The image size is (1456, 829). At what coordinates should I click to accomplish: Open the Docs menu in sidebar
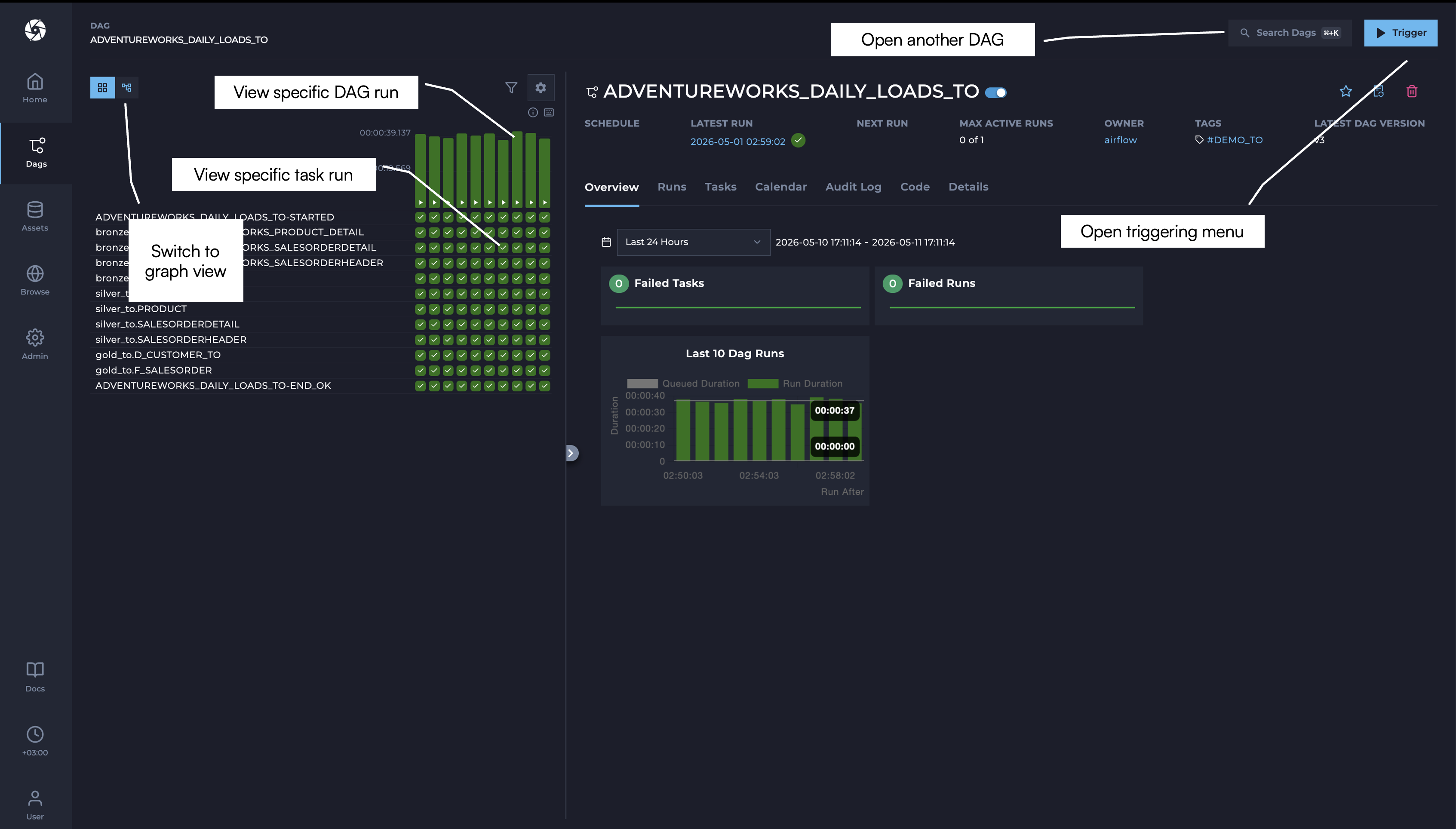[x=35, y=677]
